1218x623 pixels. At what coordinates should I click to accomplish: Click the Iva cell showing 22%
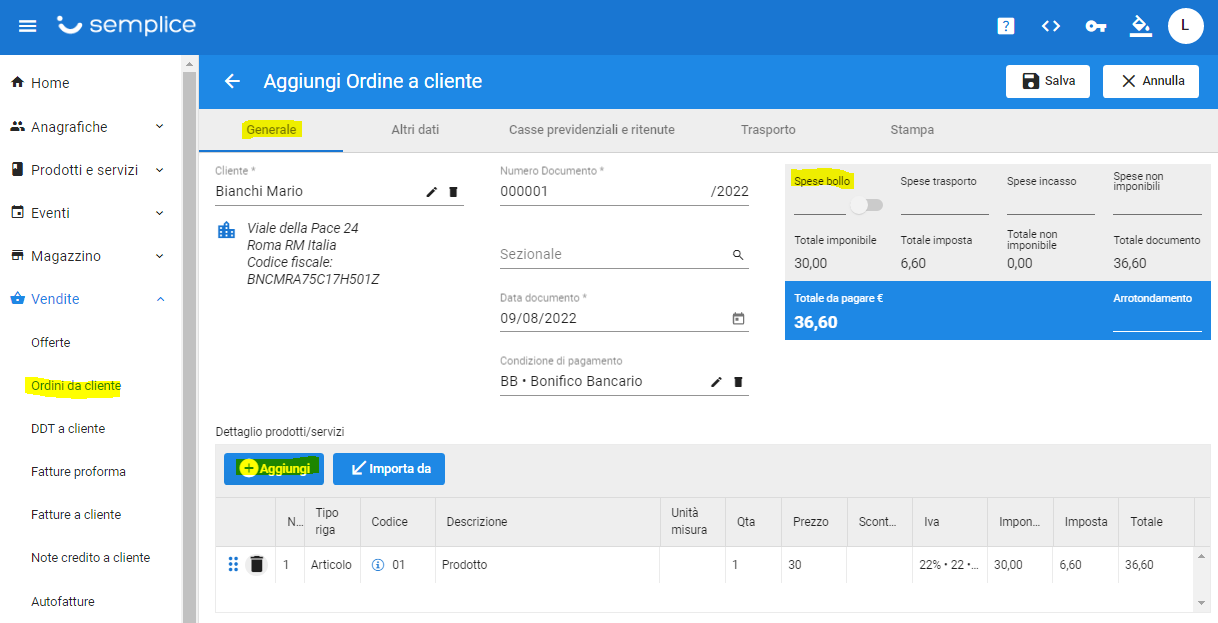point(948,565)
